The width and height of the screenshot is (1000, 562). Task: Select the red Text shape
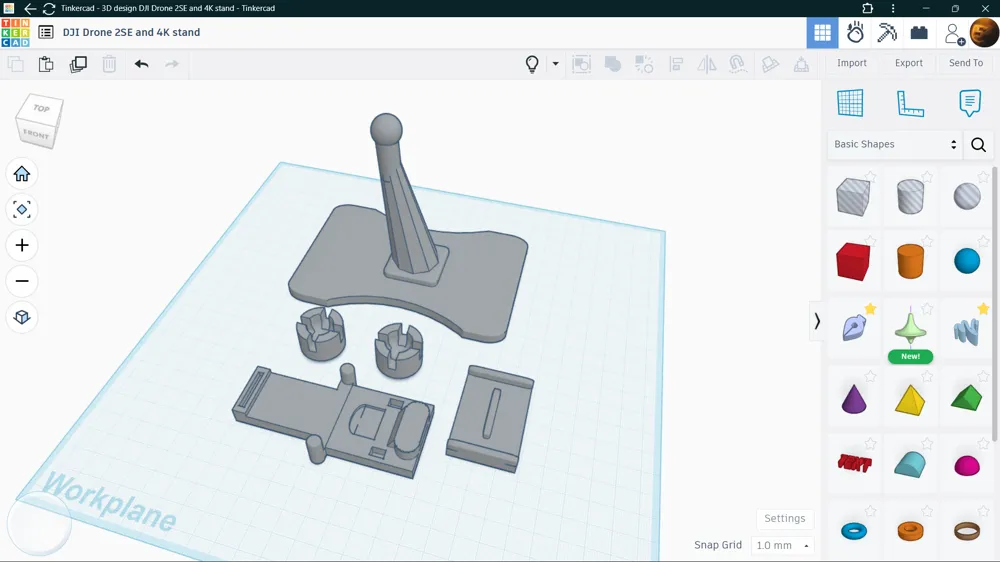click(x=854, y=463)
